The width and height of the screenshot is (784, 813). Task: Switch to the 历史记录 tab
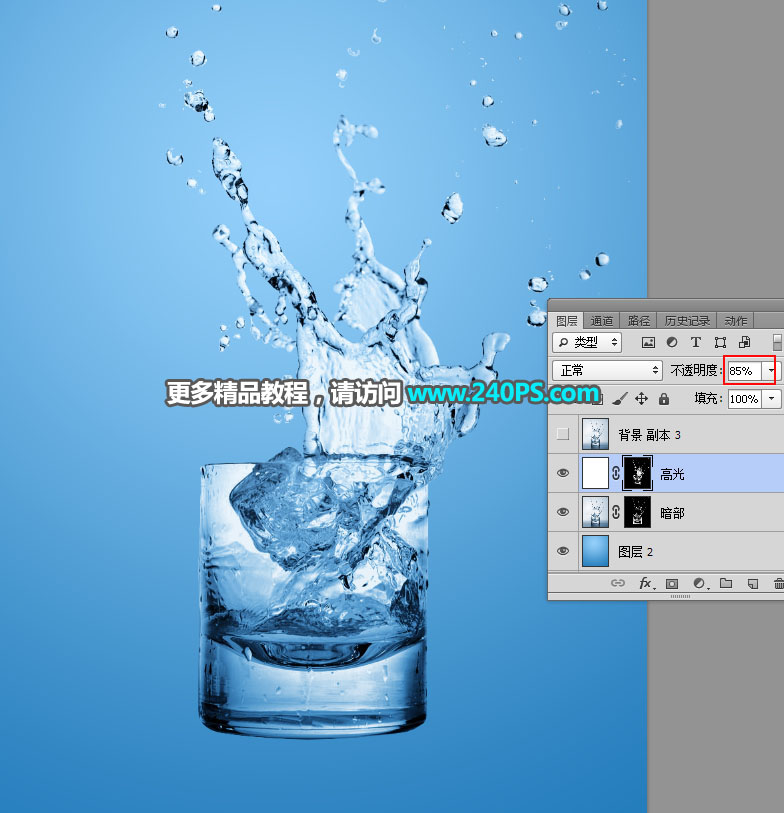[x=687, y=321]
